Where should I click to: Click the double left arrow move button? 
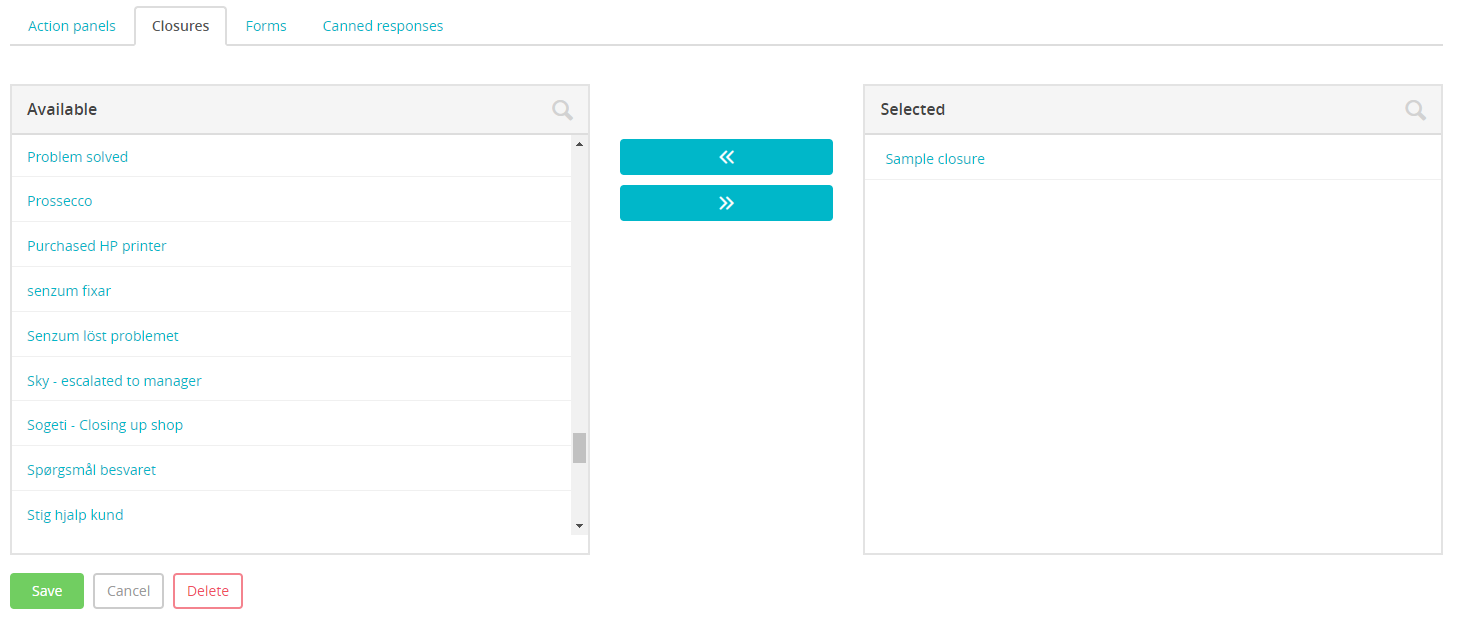click(726, 157)
